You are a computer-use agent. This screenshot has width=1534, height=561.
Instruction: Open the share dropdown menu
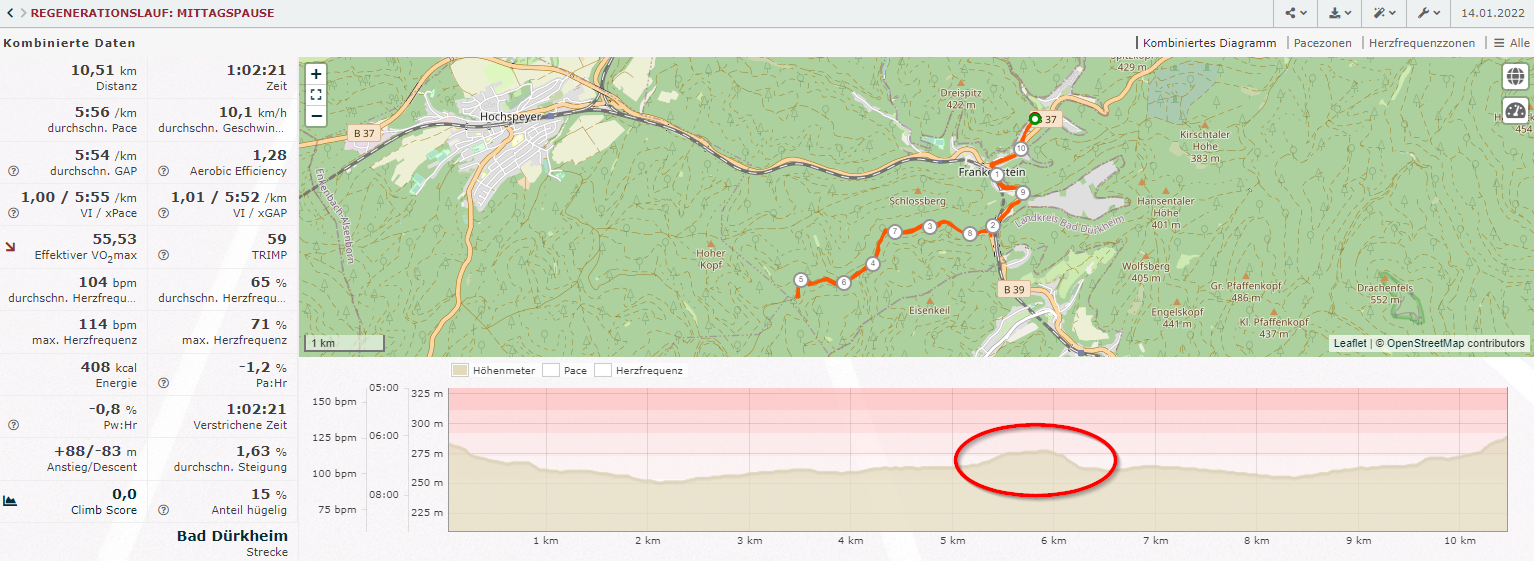pos(1296,14)
